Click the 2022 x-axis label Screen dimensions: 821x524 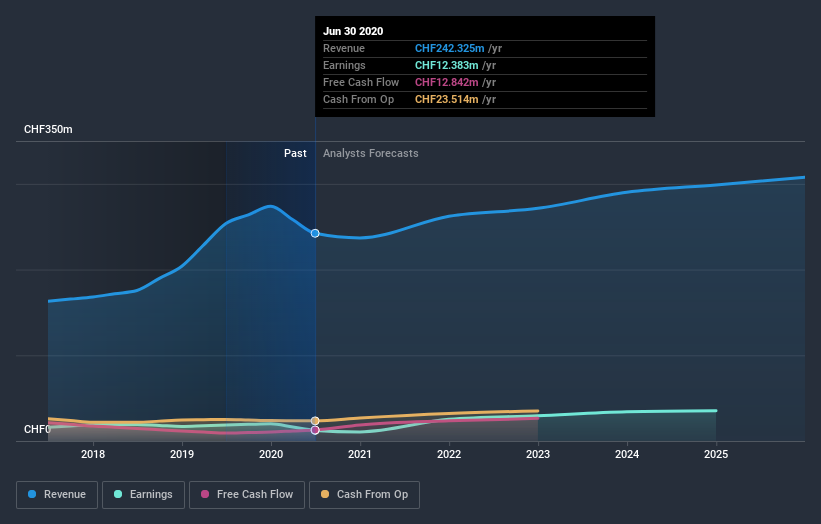[x=449, y=454]
